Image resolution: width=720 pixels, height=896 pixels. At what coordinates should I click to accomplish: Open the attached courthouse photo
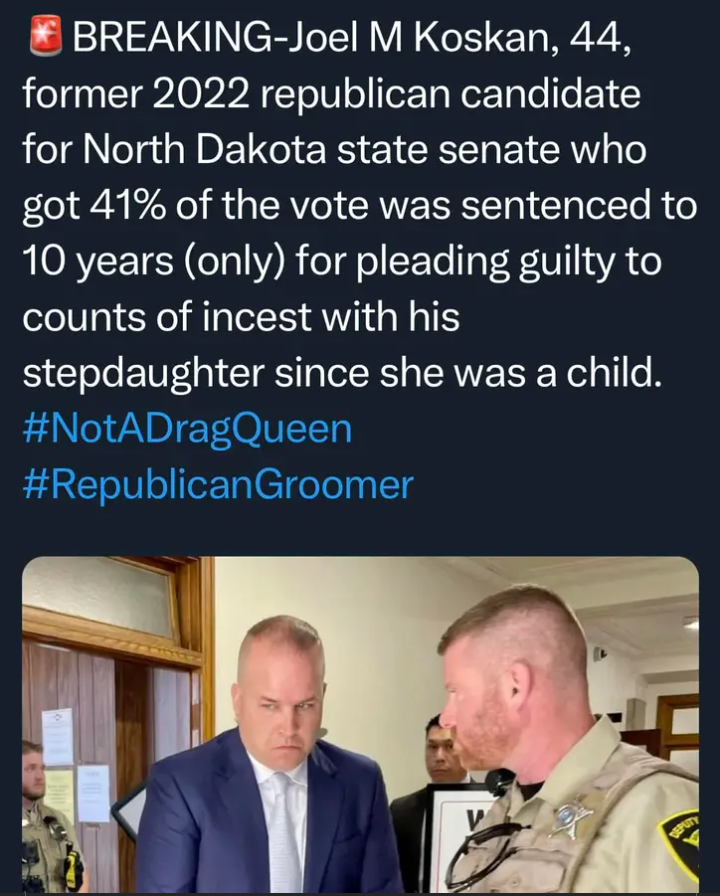361,724
